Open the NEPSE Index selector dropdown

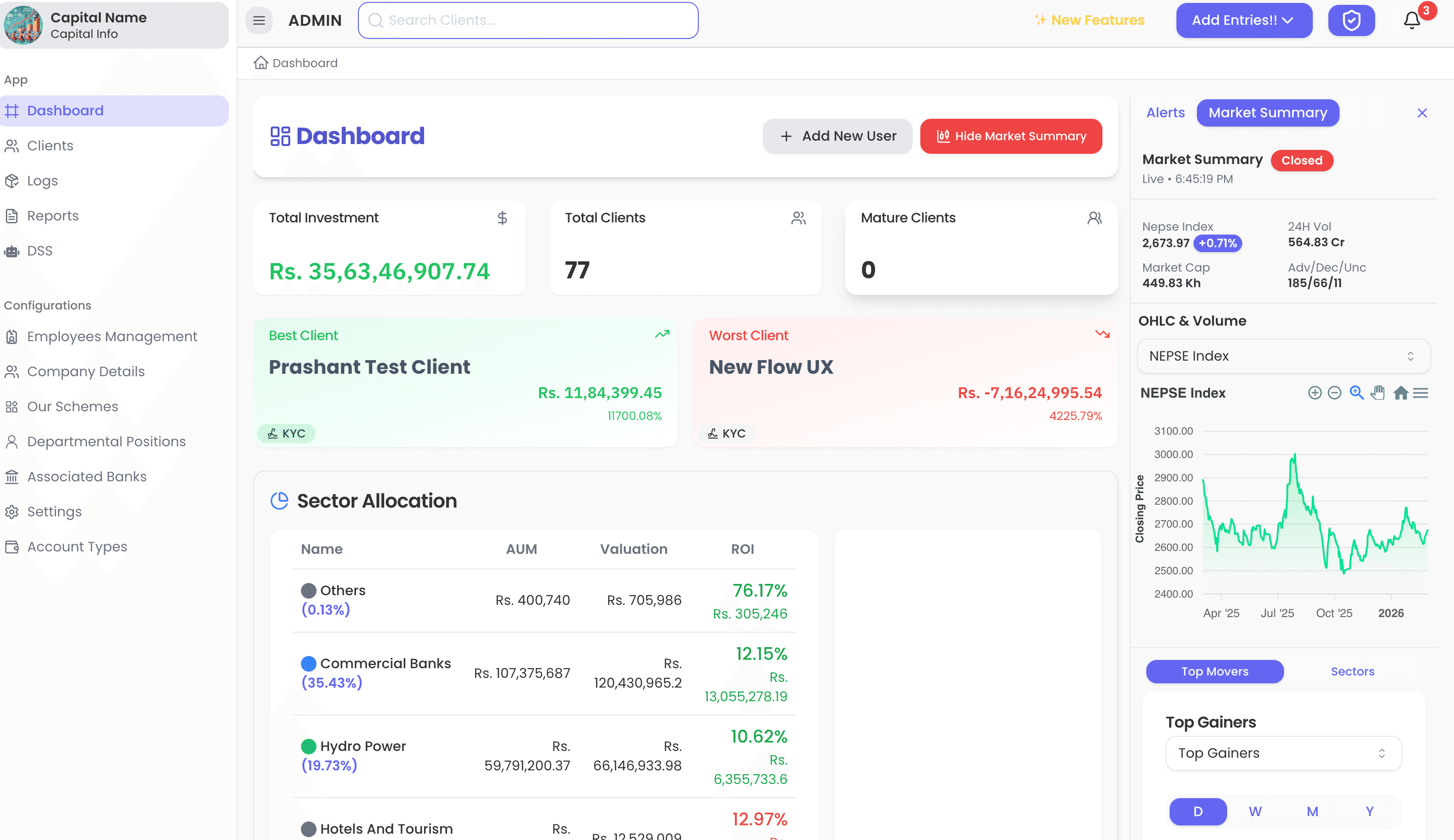[1283, 356]
